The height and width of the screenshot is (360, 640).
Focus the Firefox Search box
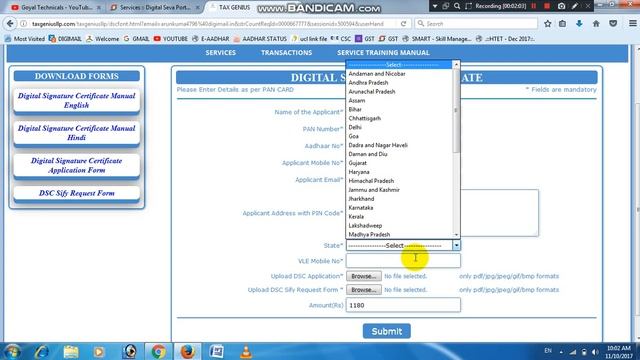click(x=476, y=24)
